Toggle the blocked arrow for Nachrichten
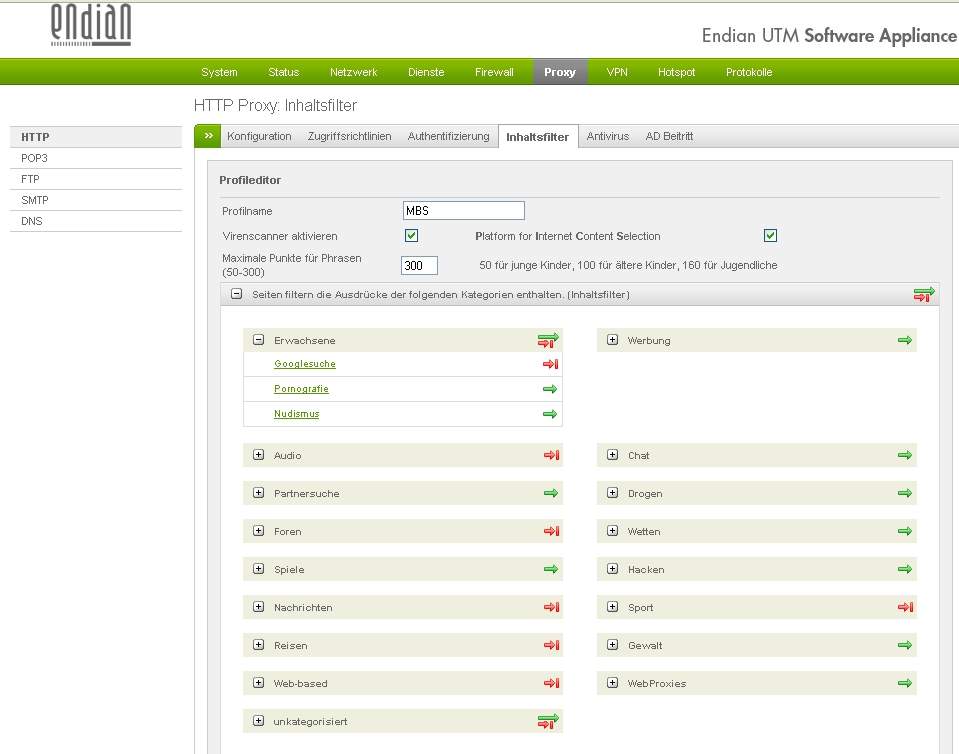 click(552, 607)
